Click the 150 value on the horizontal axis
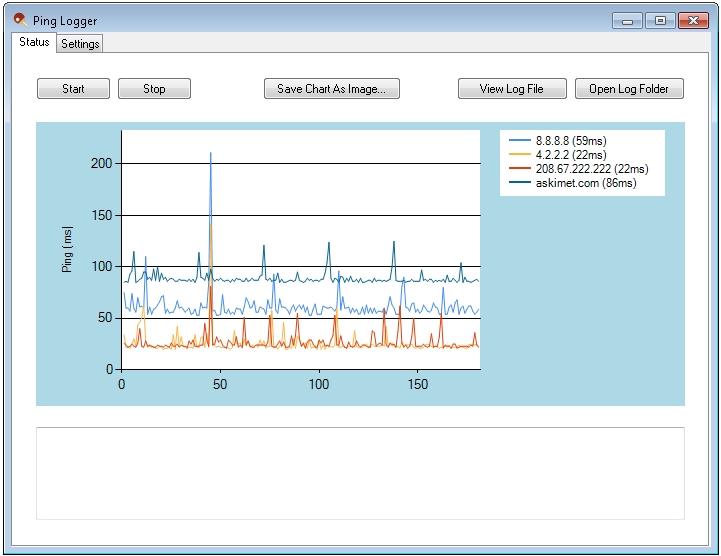The height and width of the screenshot is (556, 721). click(418, 384)
